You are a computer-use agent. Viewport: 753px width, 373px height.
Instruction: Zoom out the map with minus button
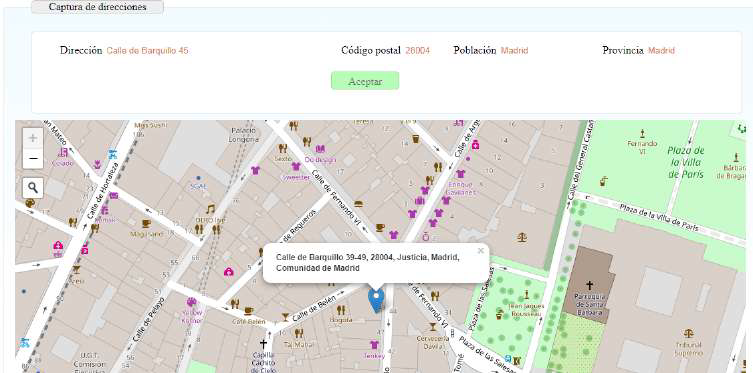coord(33,159)
